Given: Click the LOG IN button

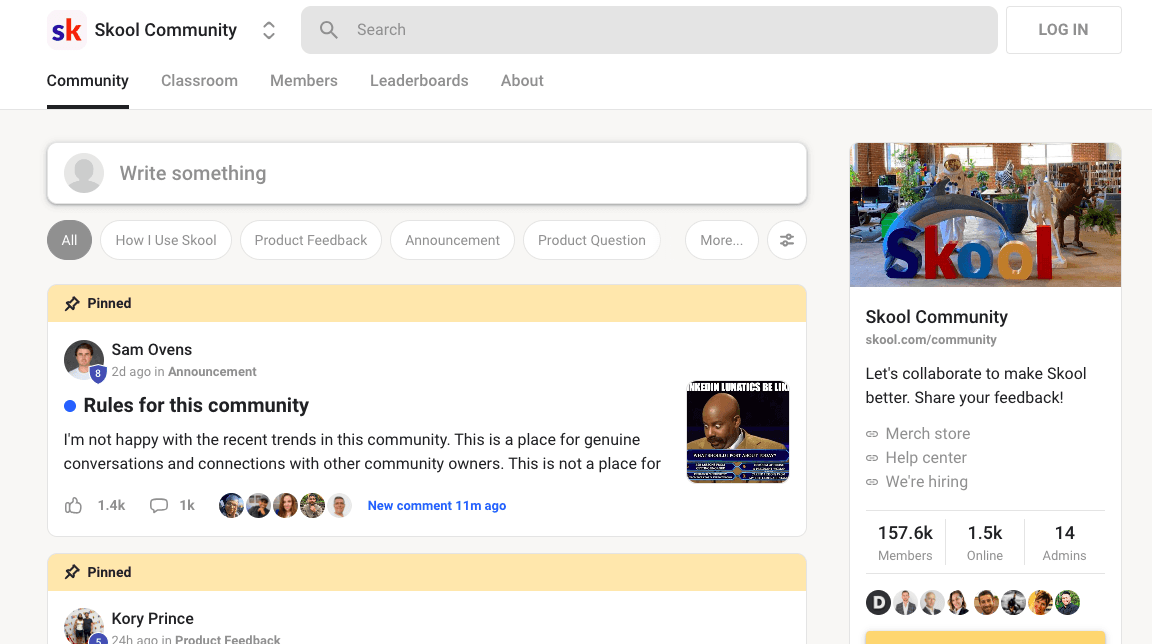Looking at the screenshot, I should tap(1063, 29).
